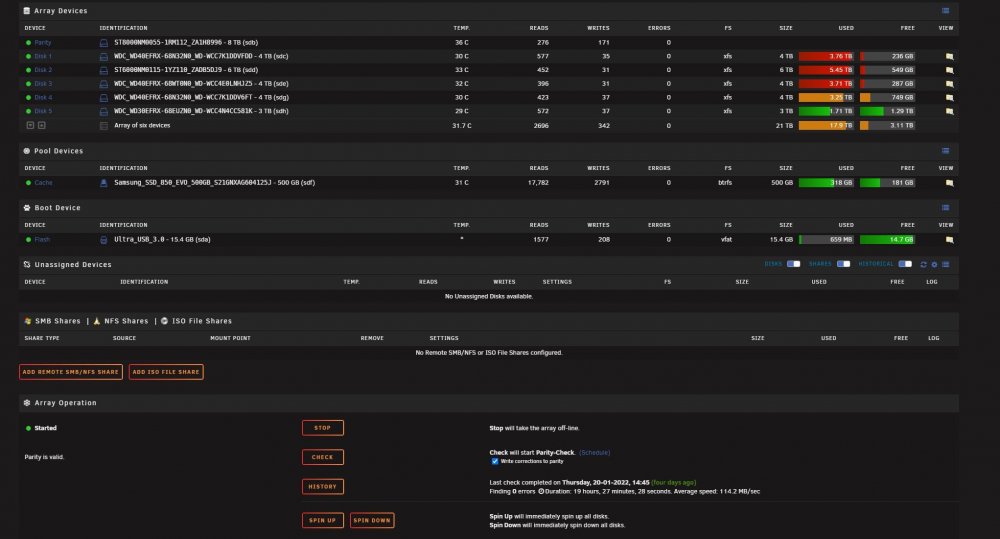Image resolution: width=1000 pixels, height=539 pixels.
Task: Click 'No Unassigned Disks available' text
Action: (489, 297)
